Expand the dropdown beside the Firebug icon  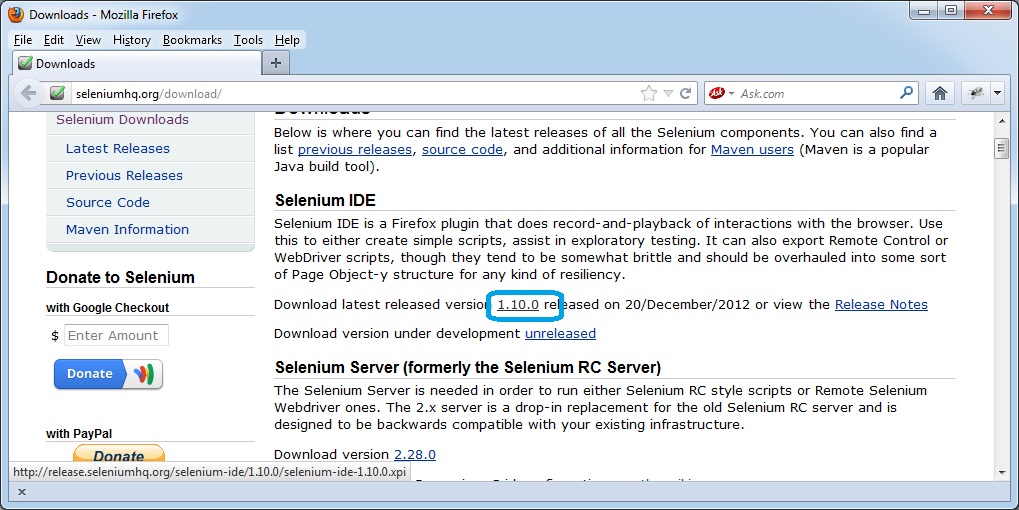tap(998, 94)
